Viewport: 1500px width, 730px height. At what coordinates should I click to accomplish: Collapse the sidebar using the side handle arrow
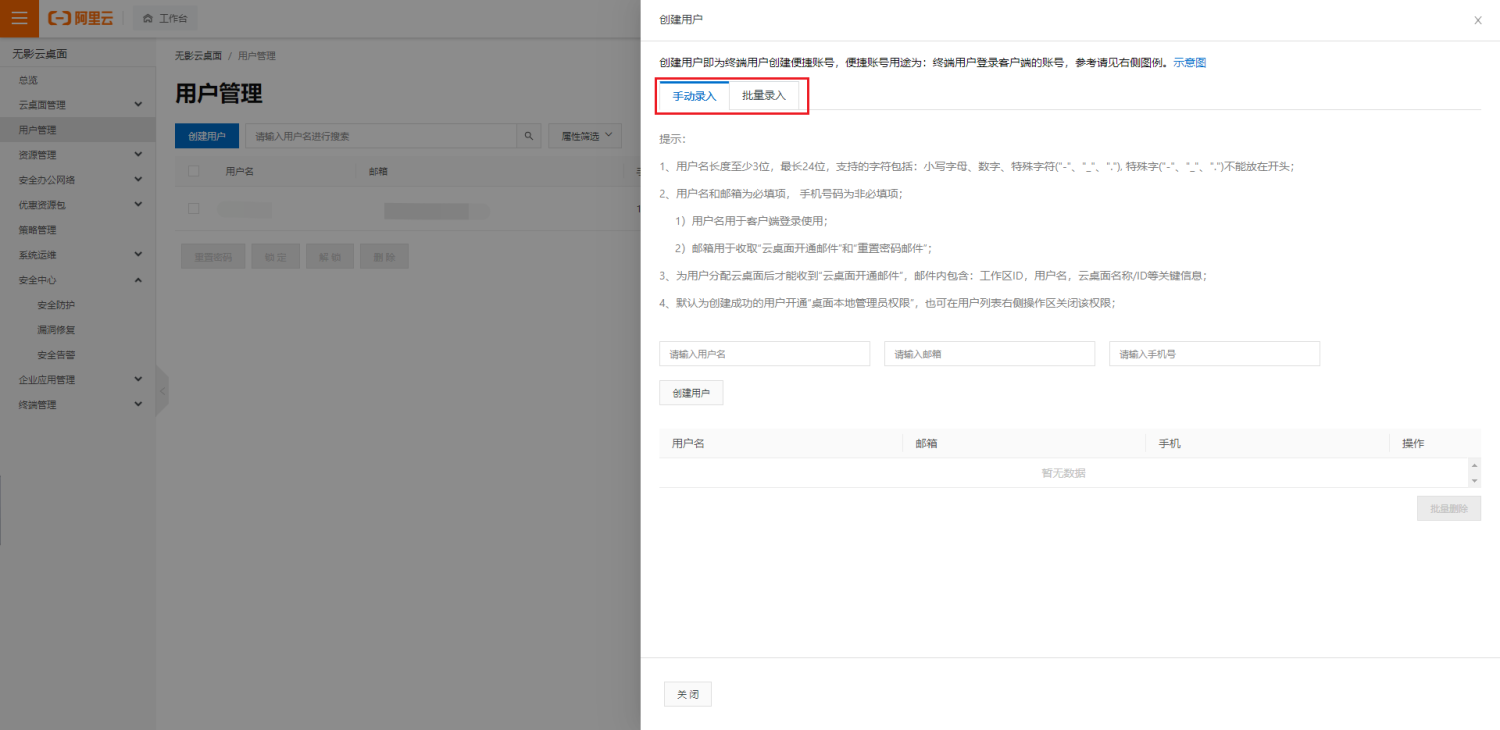(x=162, y=391)
